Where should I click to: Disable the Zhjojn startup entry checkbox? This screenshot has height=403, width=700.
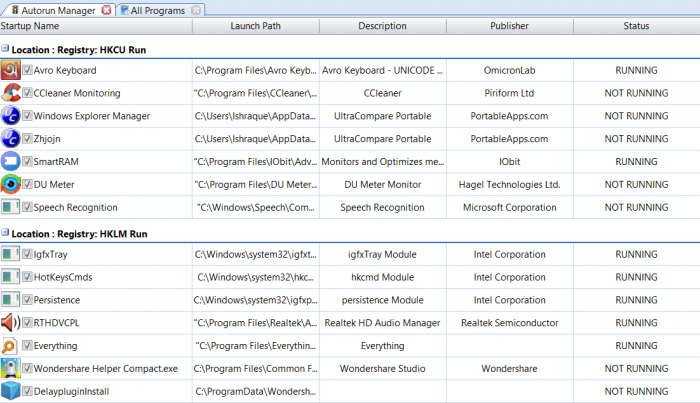pyautogui.click(x=27, y=139)
